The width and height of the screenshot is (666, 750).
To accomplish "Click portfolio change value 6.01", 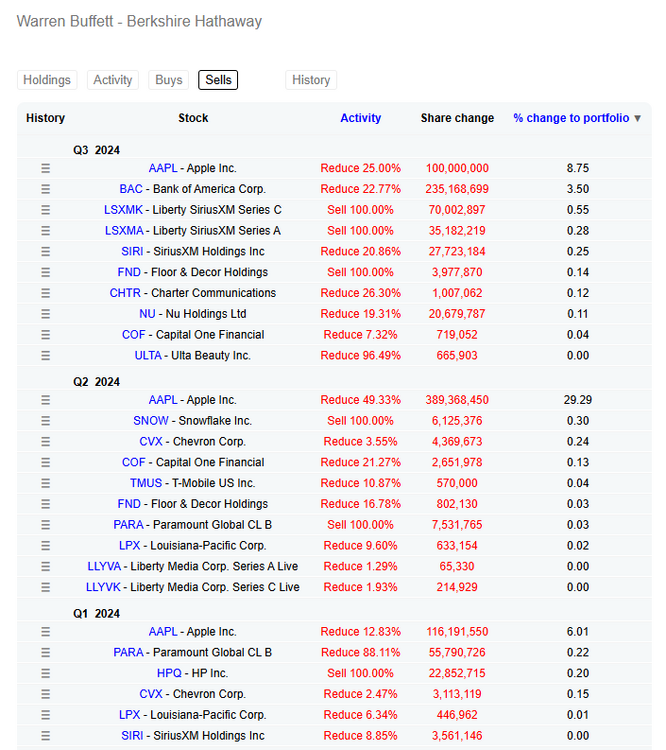I will [577, 632].
